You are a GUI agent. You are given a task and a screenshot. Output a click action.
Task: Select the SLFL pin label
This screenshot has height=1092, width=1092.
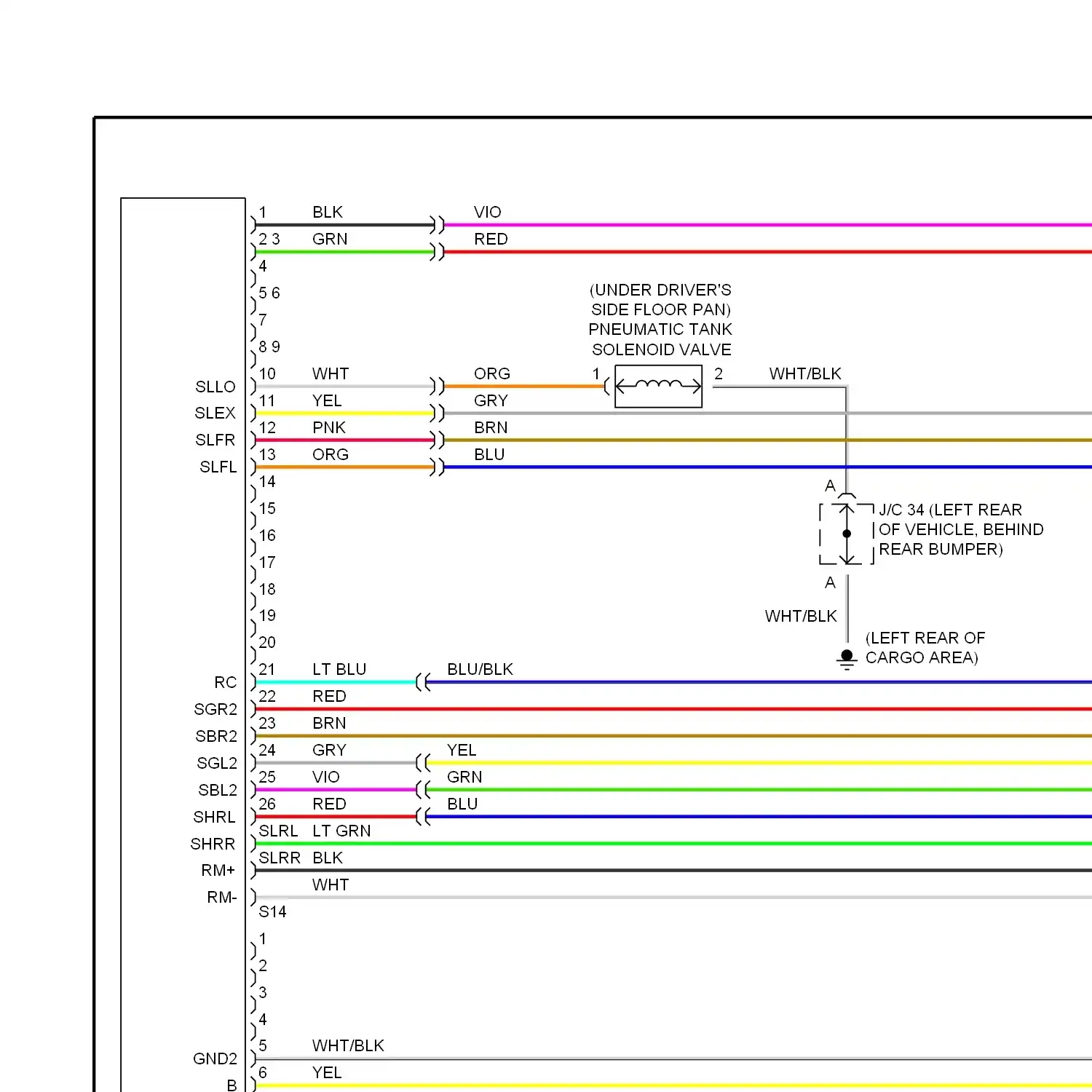[218, 467]
